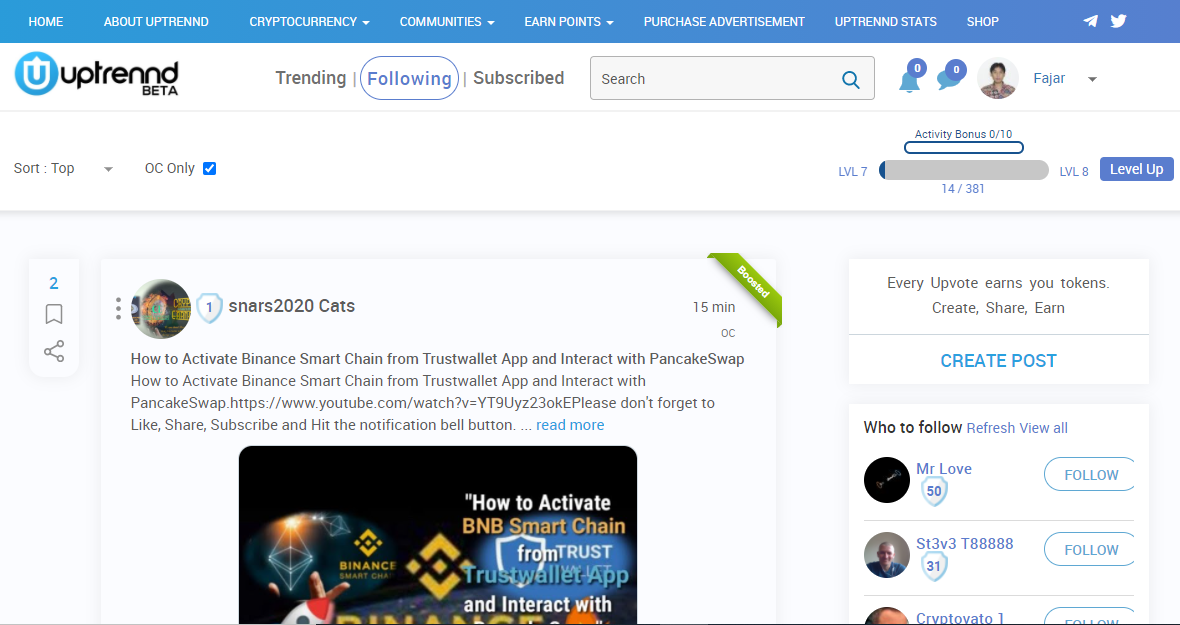
Task: Go to the Home menu item
Action: coord(45,22)
